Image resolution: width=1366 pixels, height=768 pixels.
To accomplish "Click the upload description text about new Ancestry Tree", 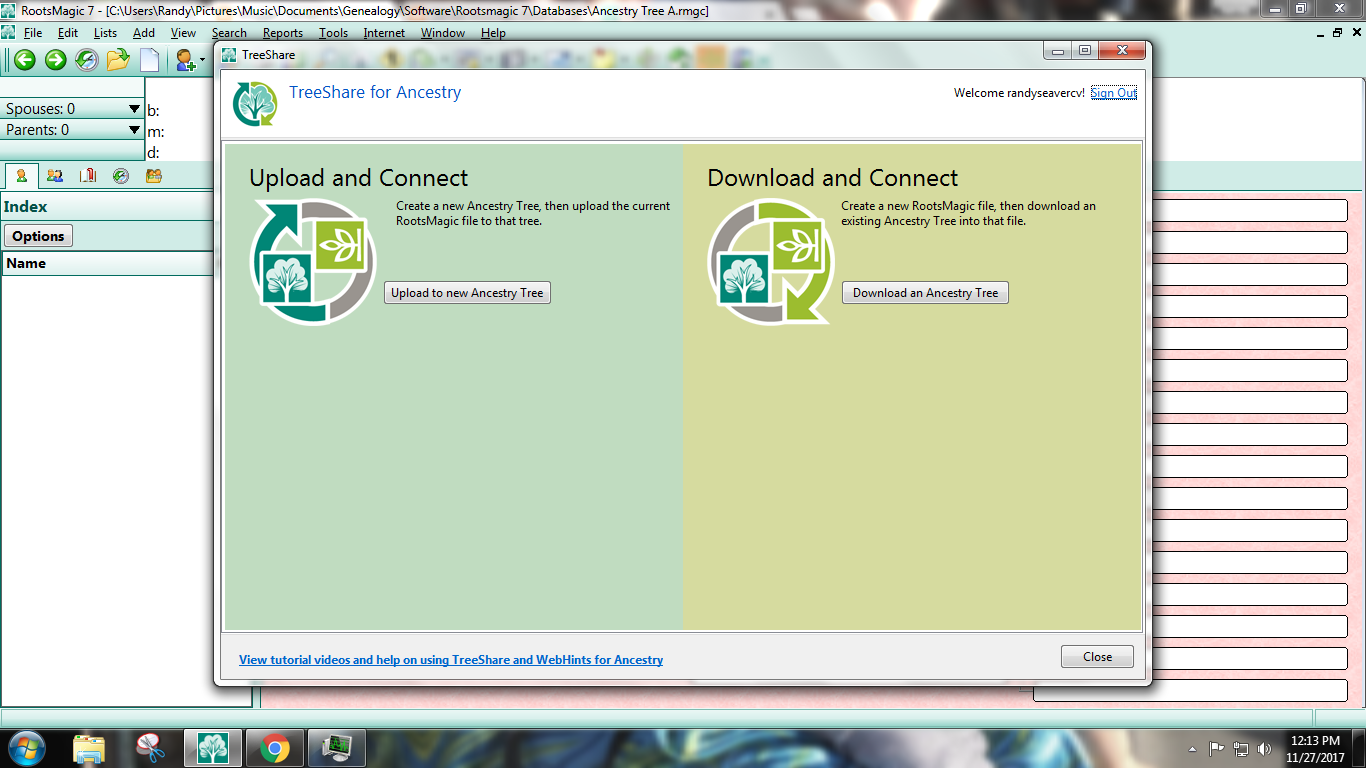I will point(533,213).
